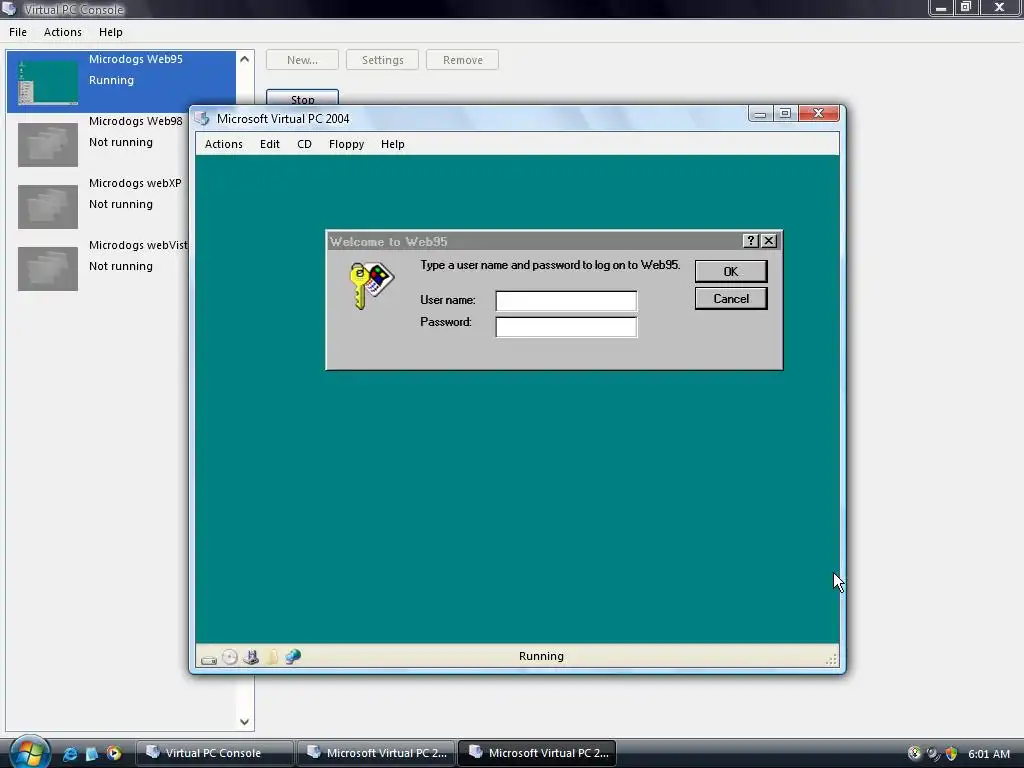Click Cancel in the Web95 logon dialog
The image size is (1024, 768).
pyautogui.click(x=731, y=298)
